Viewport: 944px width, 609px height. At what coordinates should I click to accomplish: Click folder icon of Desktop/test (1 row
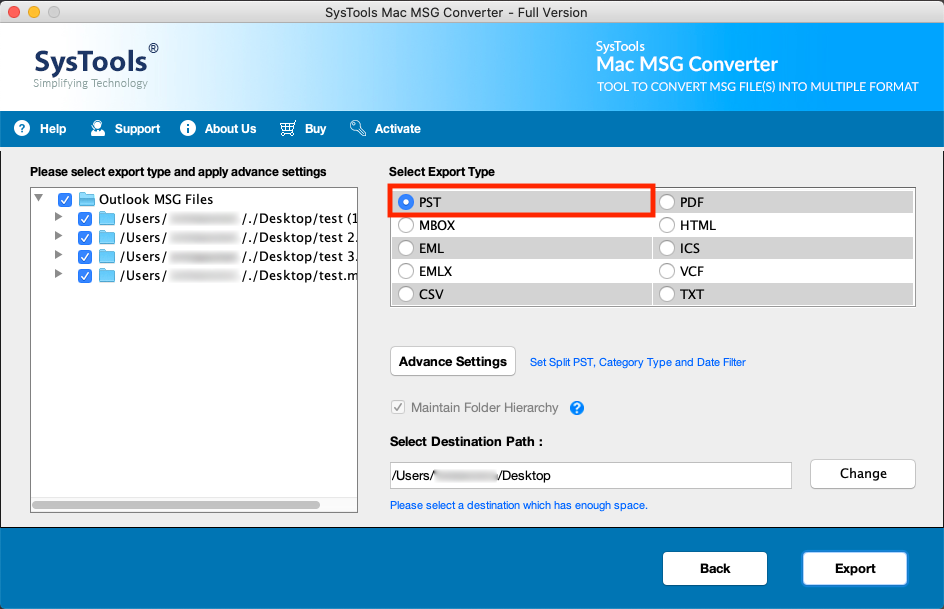coord(107,218)
